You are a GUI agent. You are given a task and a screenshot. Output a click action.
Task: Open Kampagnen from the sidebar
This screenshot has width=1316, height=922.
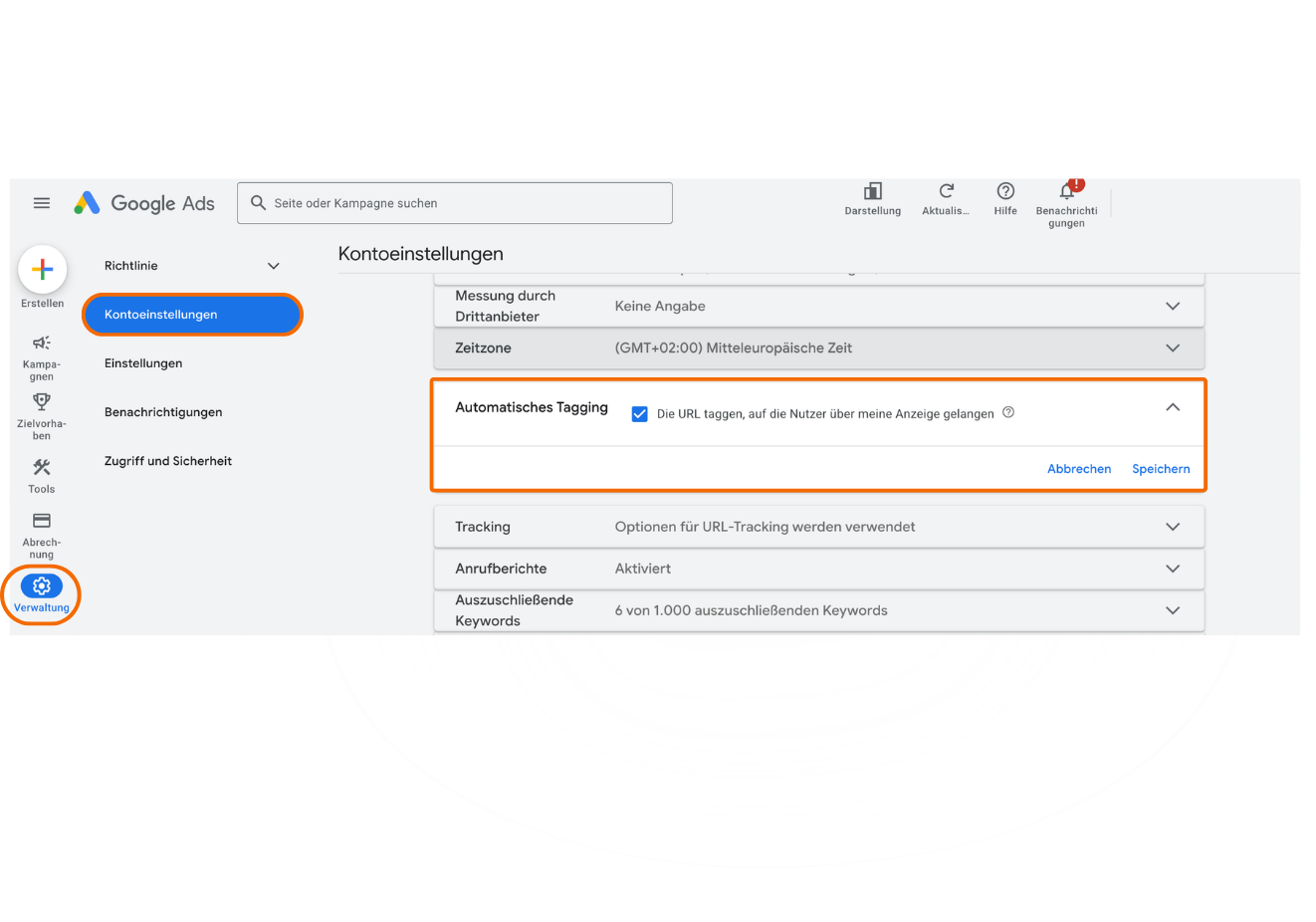42,344
